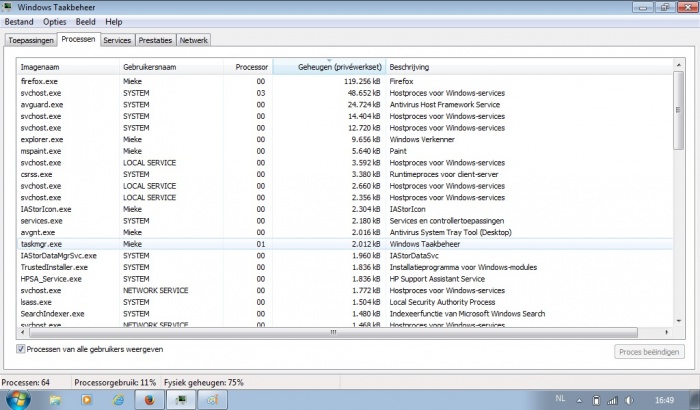The height and width of the screenshot is (410, 700).
Task: Click the 'Proces beëindigen' button
Action: click(649, 352)
